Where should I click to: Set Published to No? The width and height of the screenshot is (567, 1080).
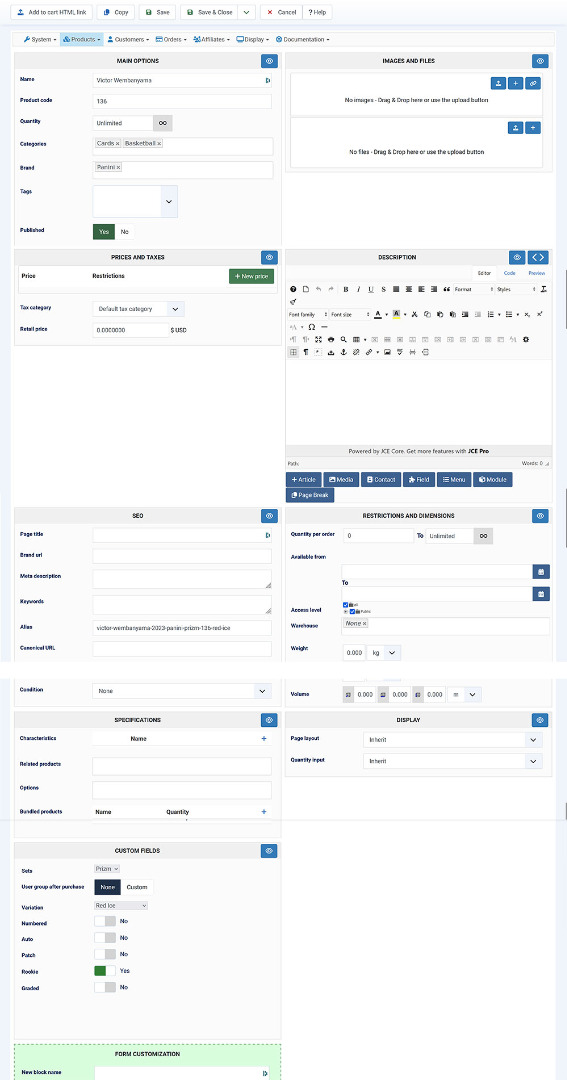[x=125, y=232]
